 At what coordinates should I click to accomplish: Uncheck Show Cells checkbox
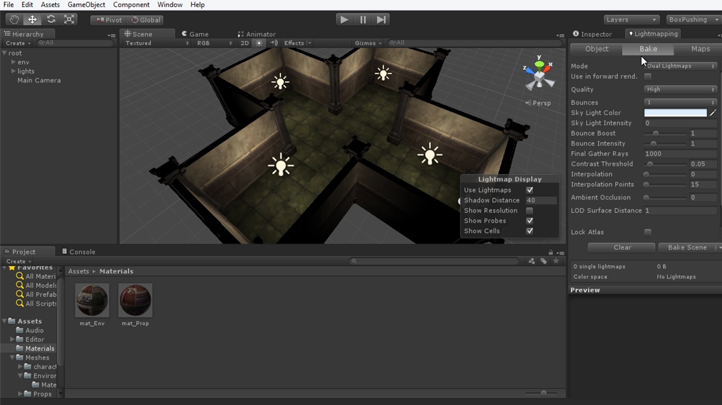[530, 231]
